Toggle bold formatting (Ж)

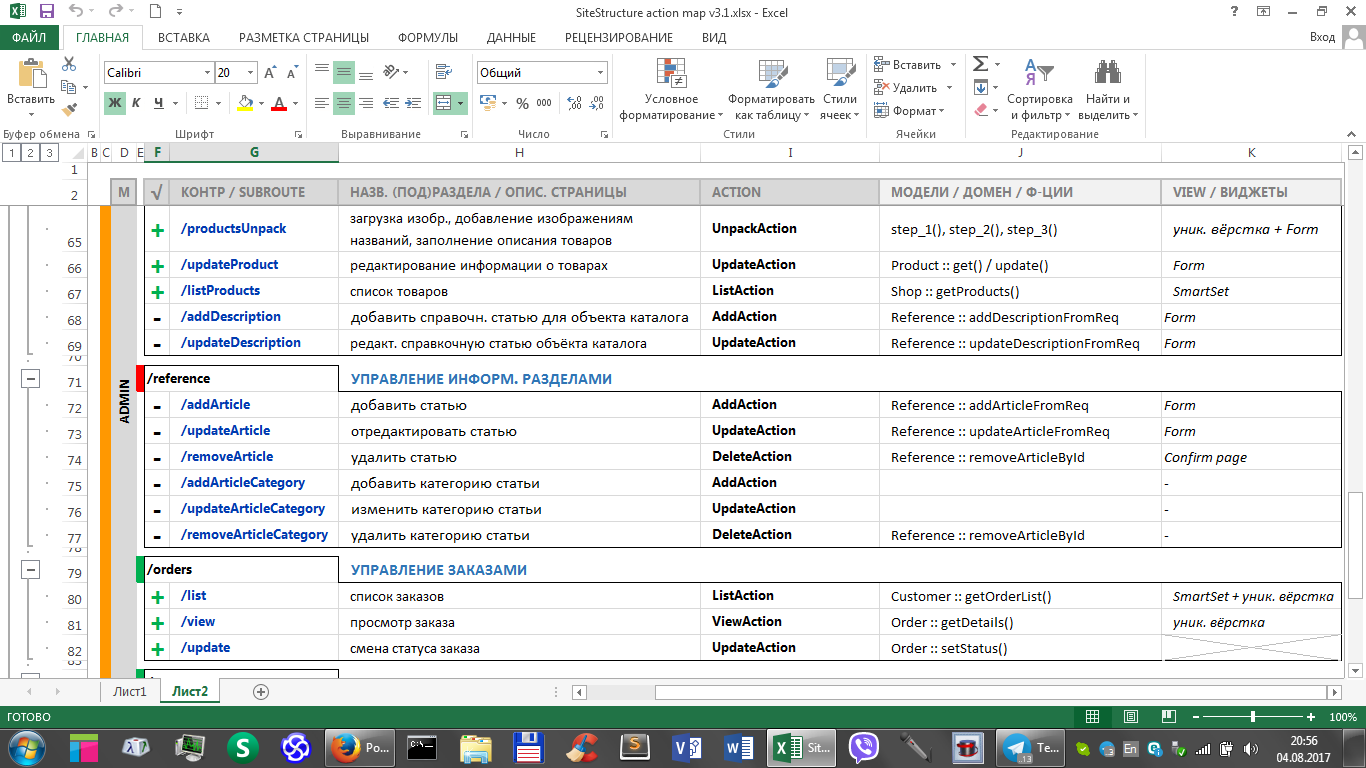click(115, 103)
